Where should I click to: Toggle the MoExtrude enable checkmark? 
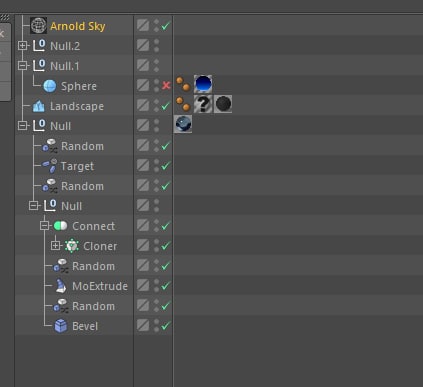pyautogui.click(x=166, y=286)
